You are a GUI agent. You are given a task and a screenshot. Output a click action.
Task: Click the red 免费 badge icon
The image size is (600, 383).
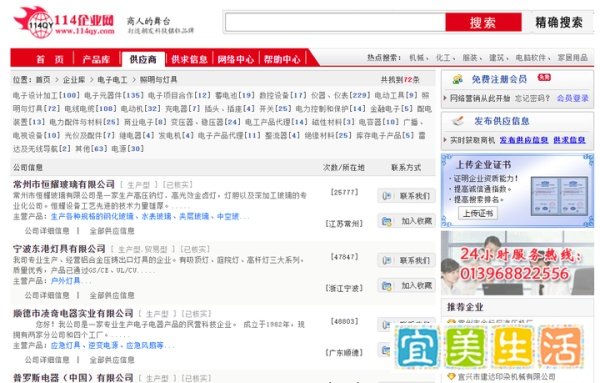(544, 77)
